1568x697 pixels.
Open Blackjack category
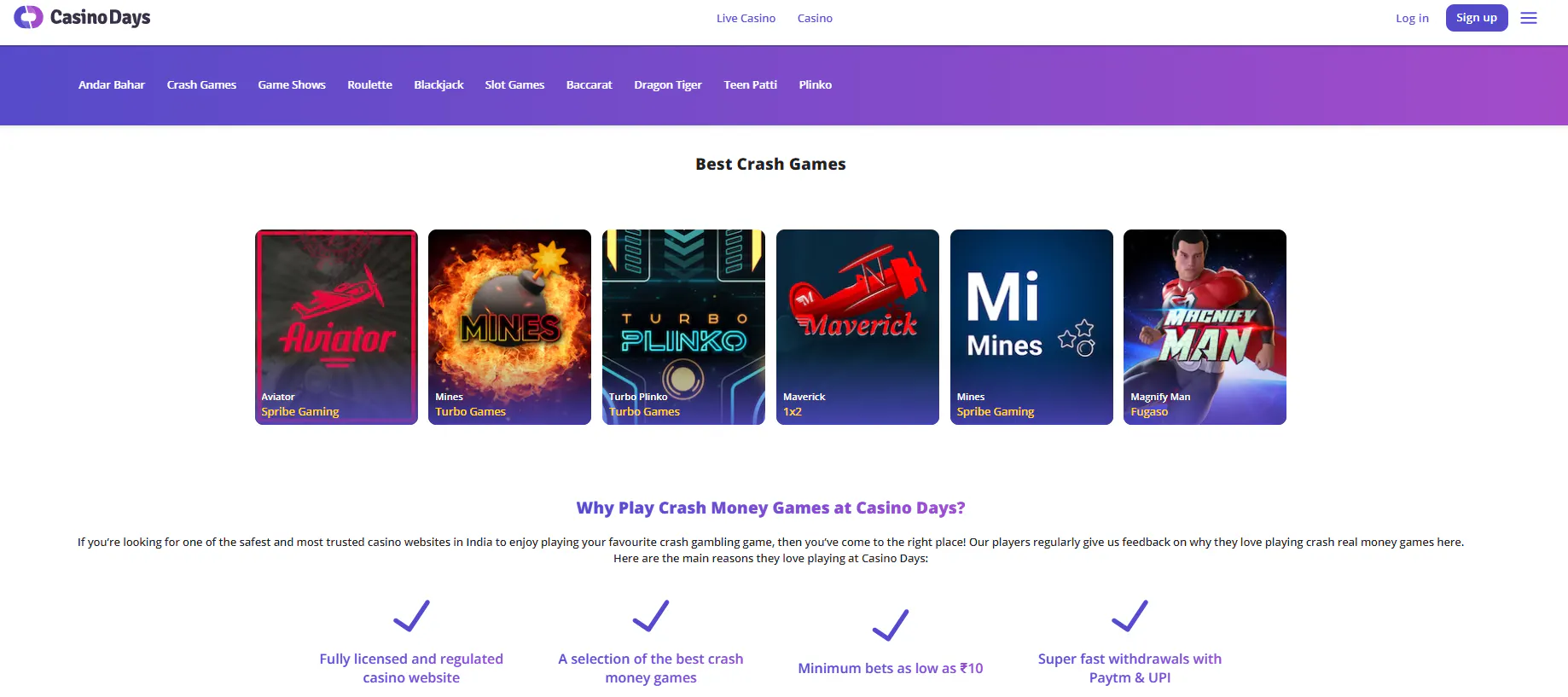click(x=438, y=84)
